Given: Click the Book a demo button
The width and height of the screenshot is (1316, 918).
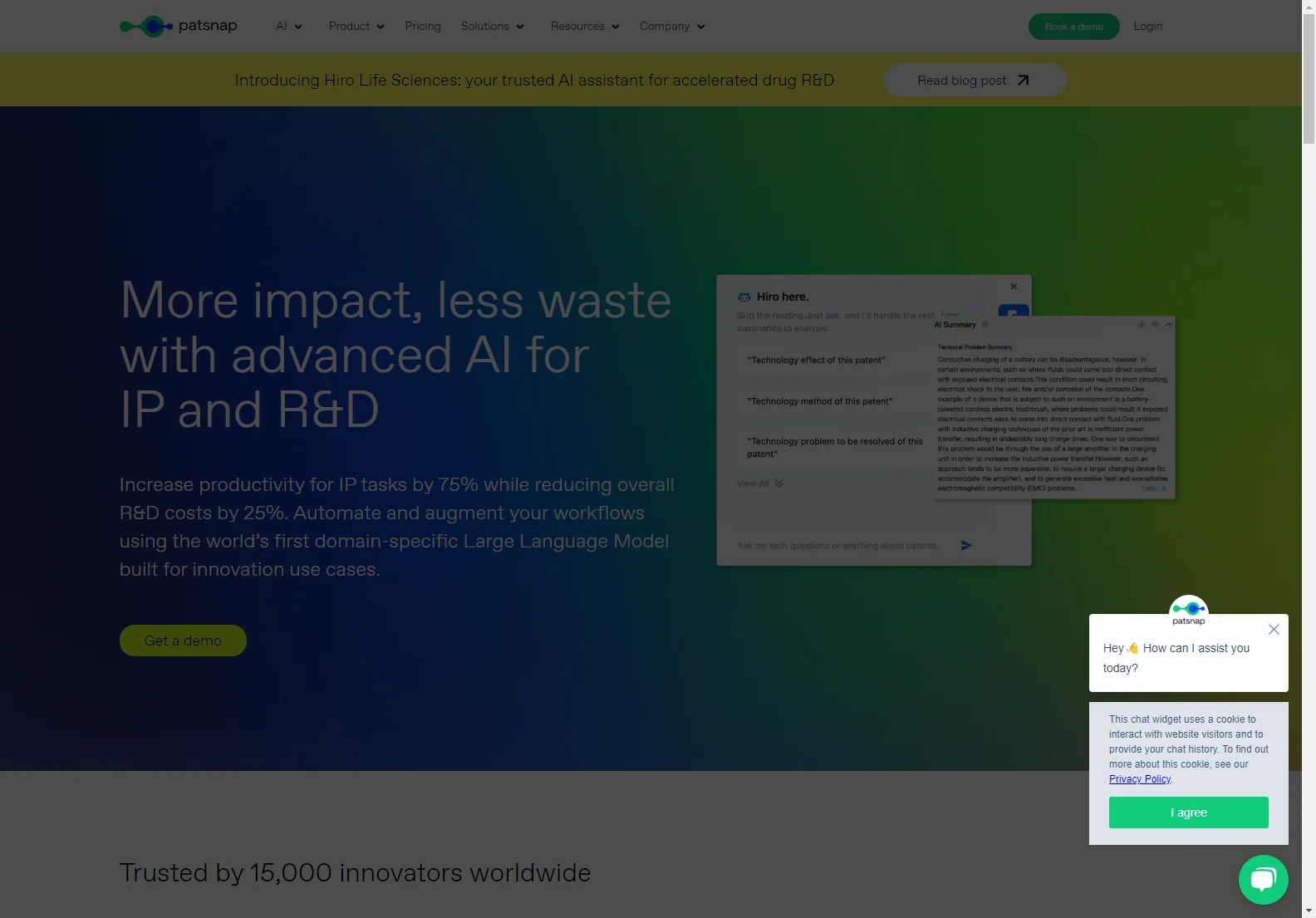Looking at the screenshot, I should [1074, 27].
